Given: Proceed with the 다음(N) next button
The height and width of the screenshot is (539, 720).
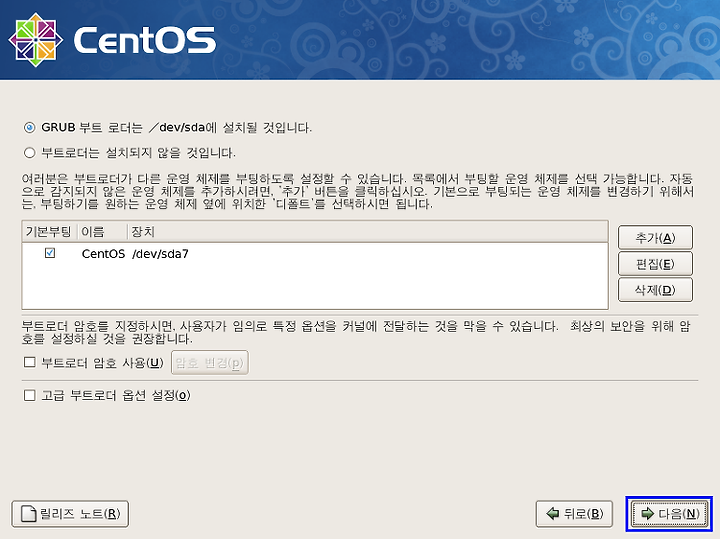Looking at the screenshot, I should (669, 514).
